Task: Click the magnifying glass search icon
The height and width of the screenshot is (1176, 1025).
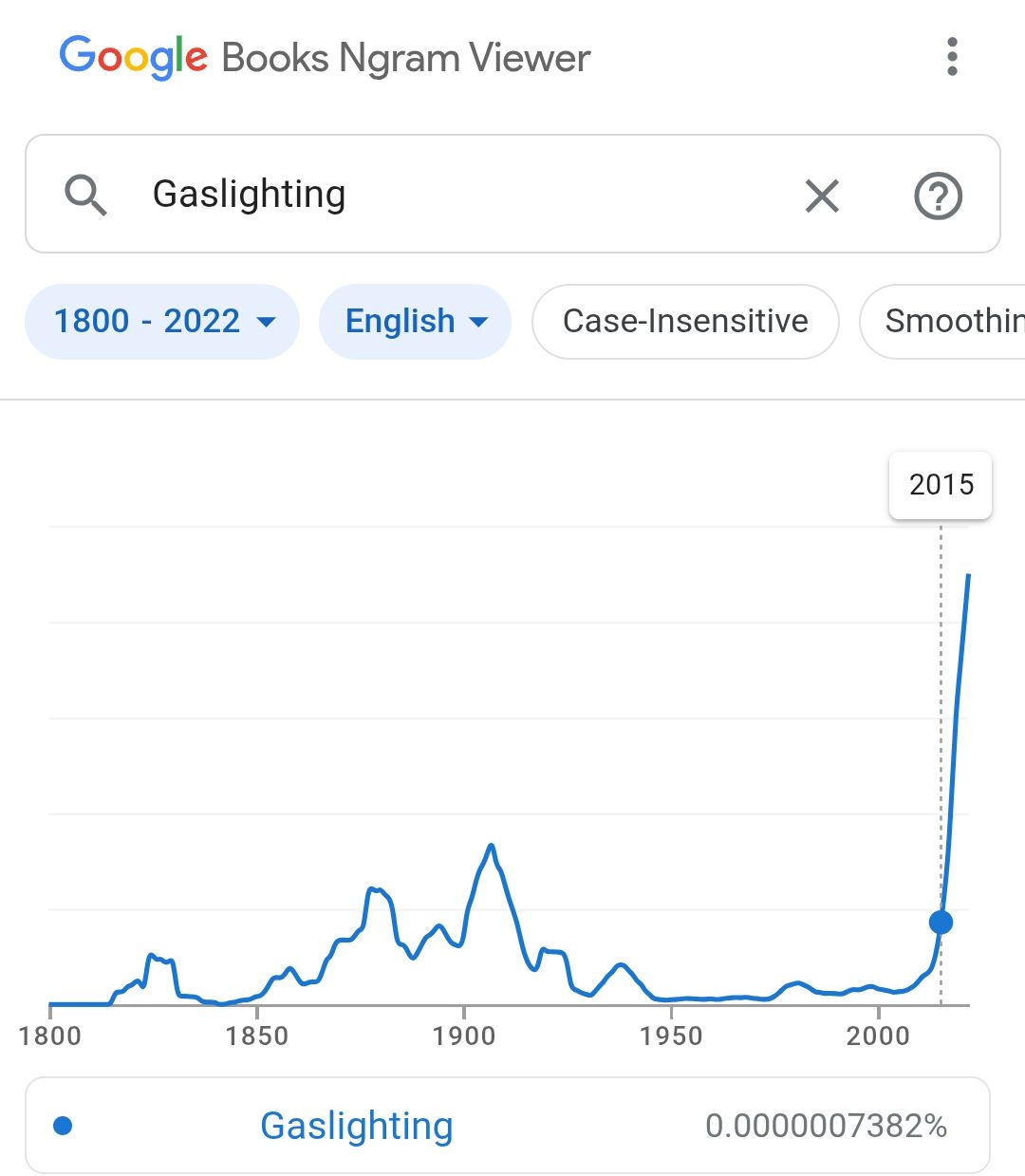Action: click(85, 196)
